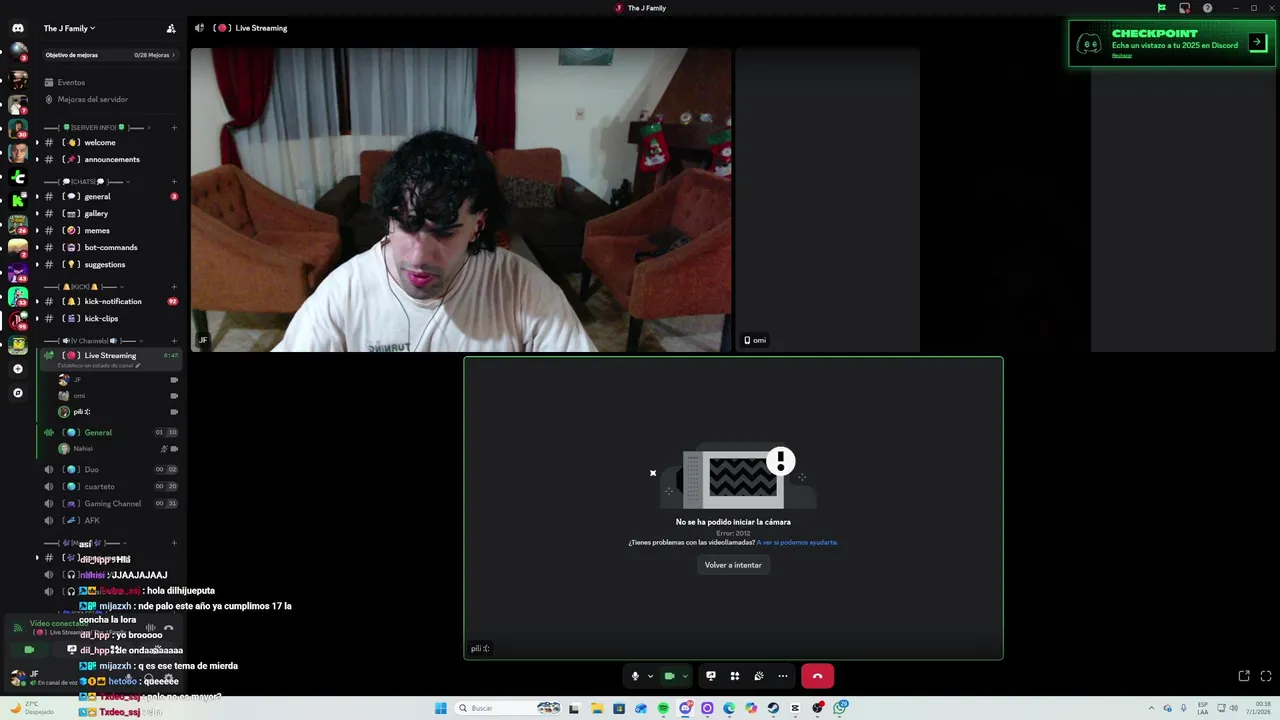The image size is (1280, 720).
Task: Collapse the SERVER INFO category
Action: (95, 127)
